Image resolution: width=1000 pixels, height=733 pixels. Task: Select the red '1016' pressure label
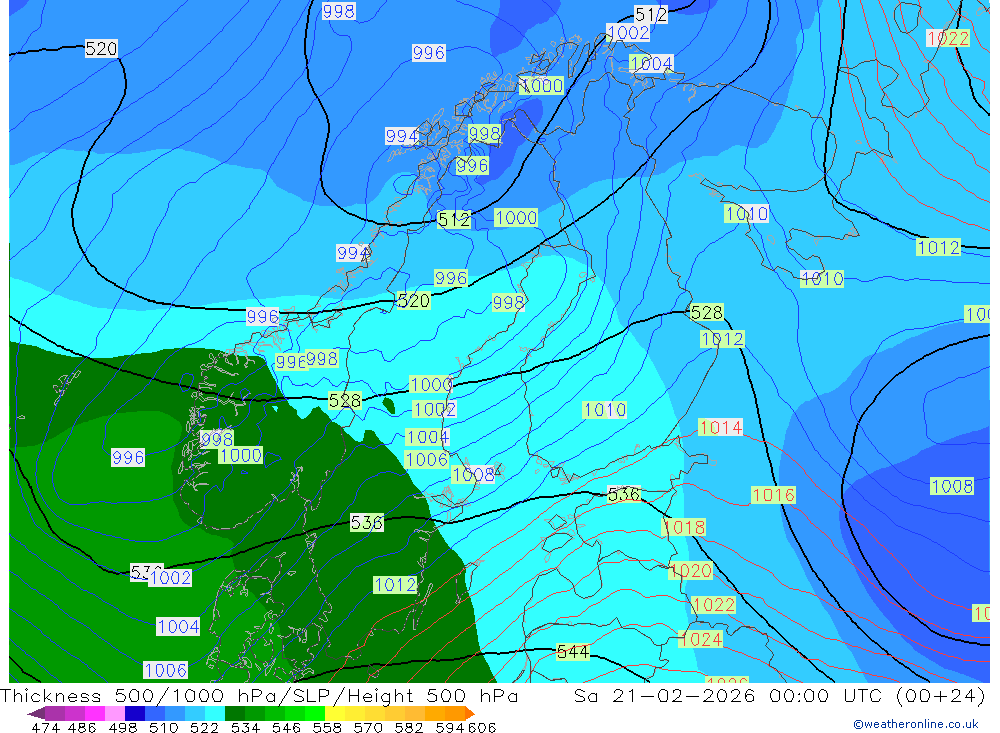pyautogui.click(x=773, y=494)
